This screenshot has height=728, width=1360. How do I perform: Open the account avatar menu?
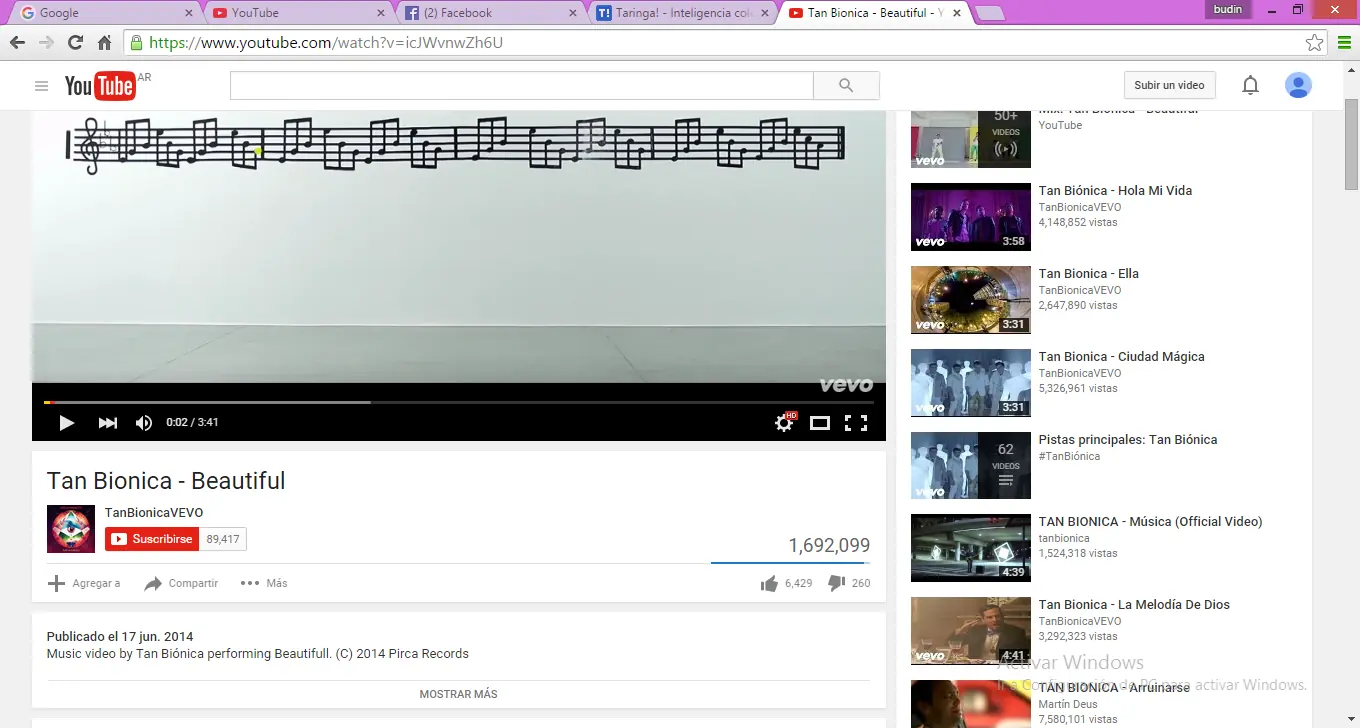[1298, 86]
